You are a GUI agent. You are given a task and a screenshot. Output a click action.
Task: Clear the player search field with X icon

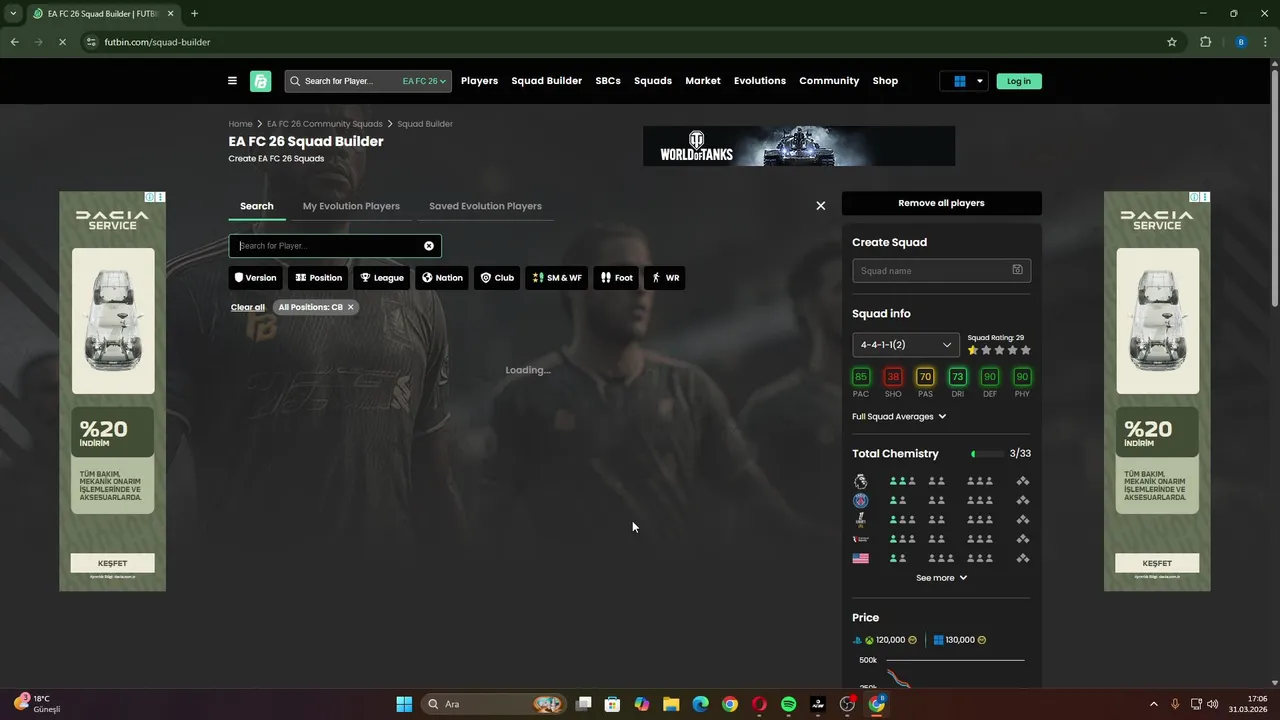(x=429, y=246)
